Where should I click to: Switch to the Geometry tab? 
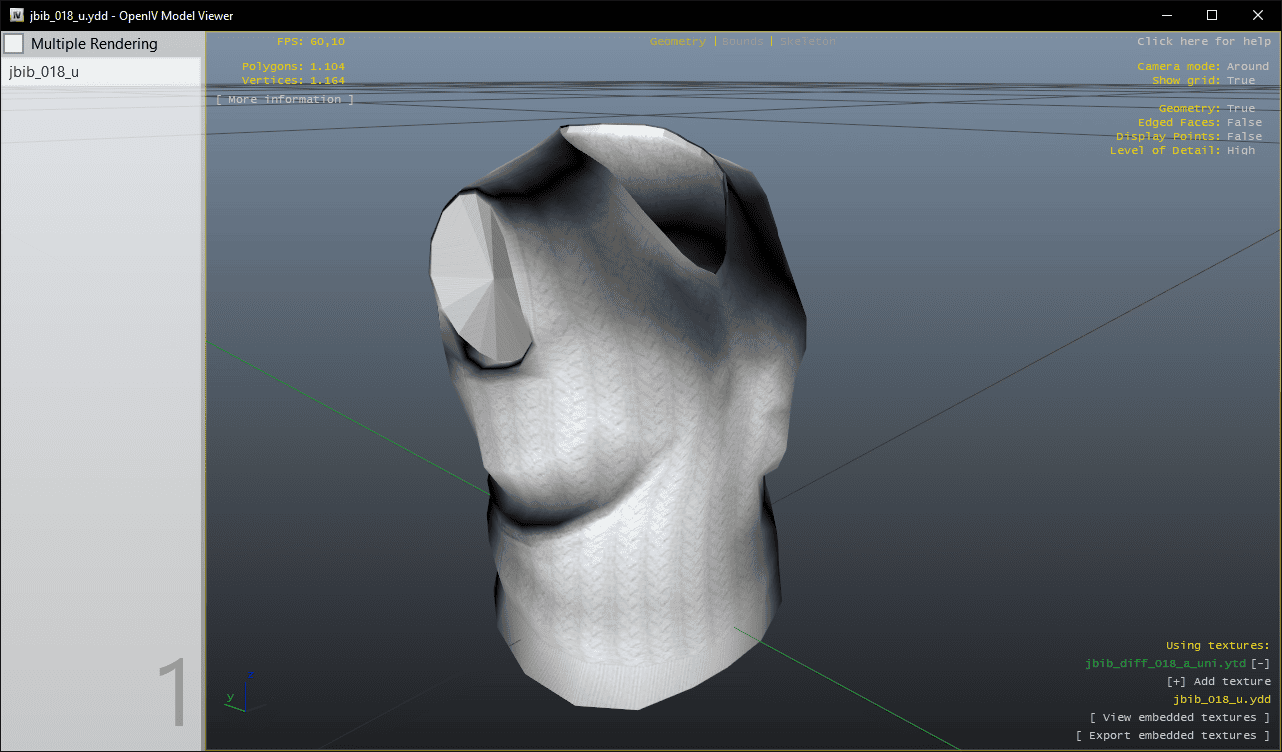pyautogui.click(x=677, y=42)
